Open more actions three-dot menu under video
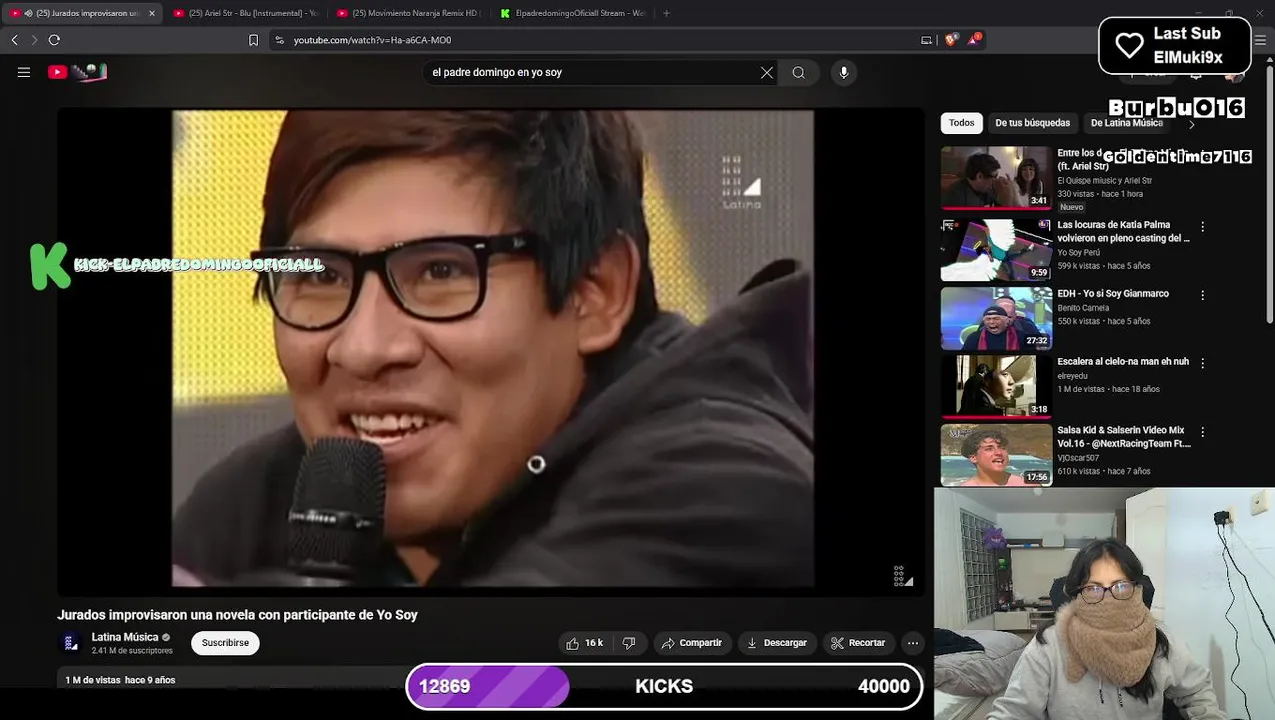 (912, 643)
